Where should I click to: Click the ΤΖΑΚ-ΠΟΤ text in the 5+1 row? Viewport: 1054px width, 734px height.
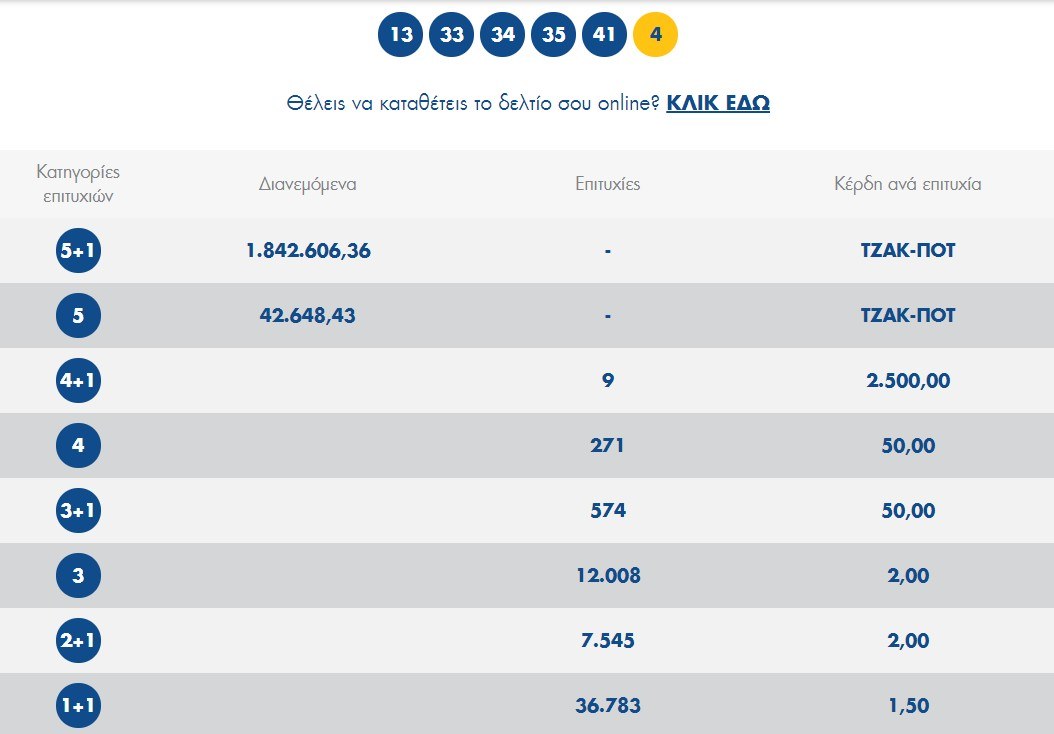pyautogui.click(x=908, y=251)
